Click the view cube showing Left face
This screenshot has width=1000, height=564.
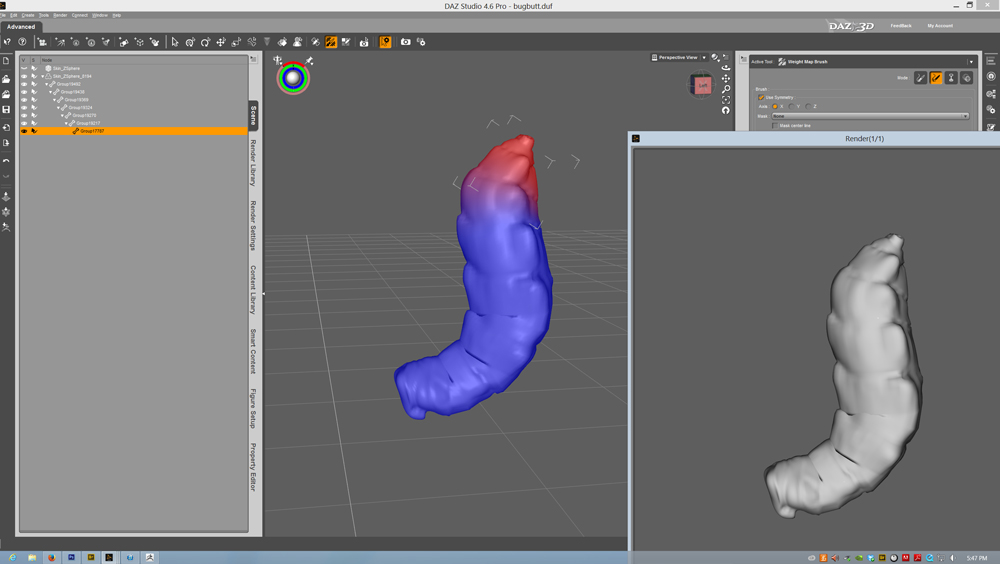click(x=702, y=85)
